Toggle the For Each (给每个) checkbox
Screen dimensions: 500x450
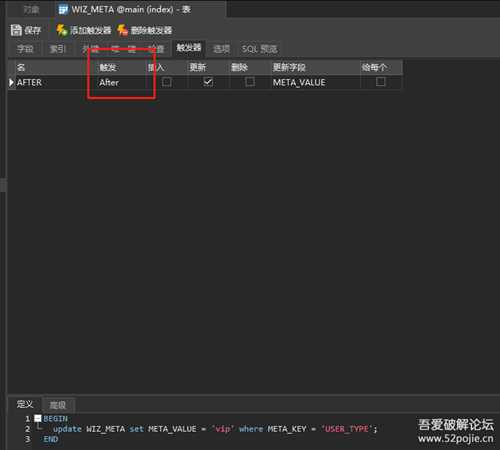click(x=381, y=82)
